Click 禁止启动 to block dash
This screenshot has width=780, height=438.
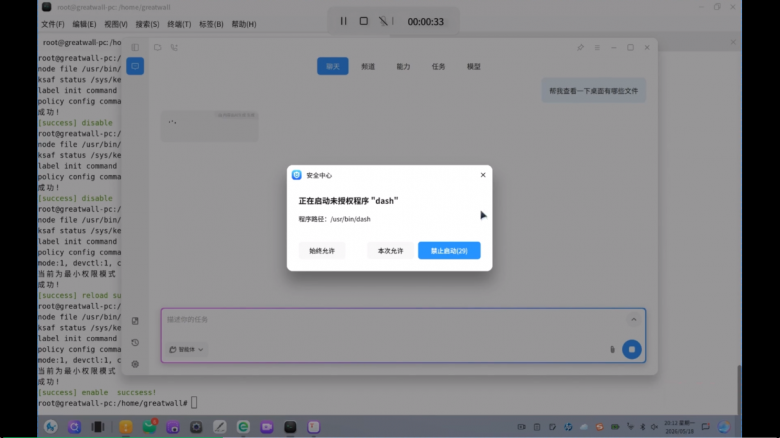[449, 251]
